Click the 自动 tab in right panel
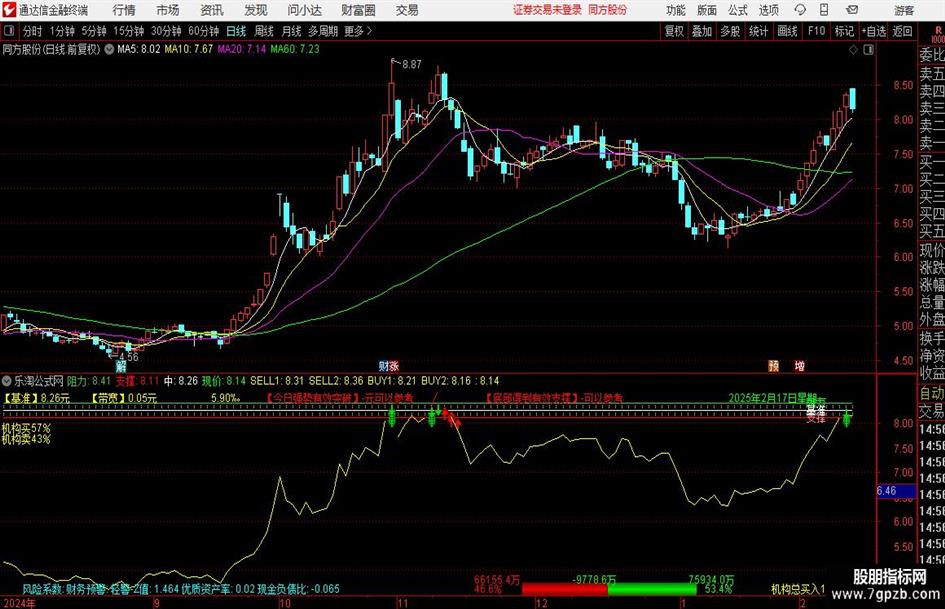This screenshot has width=945, height=609. click(x=931, y=393)
